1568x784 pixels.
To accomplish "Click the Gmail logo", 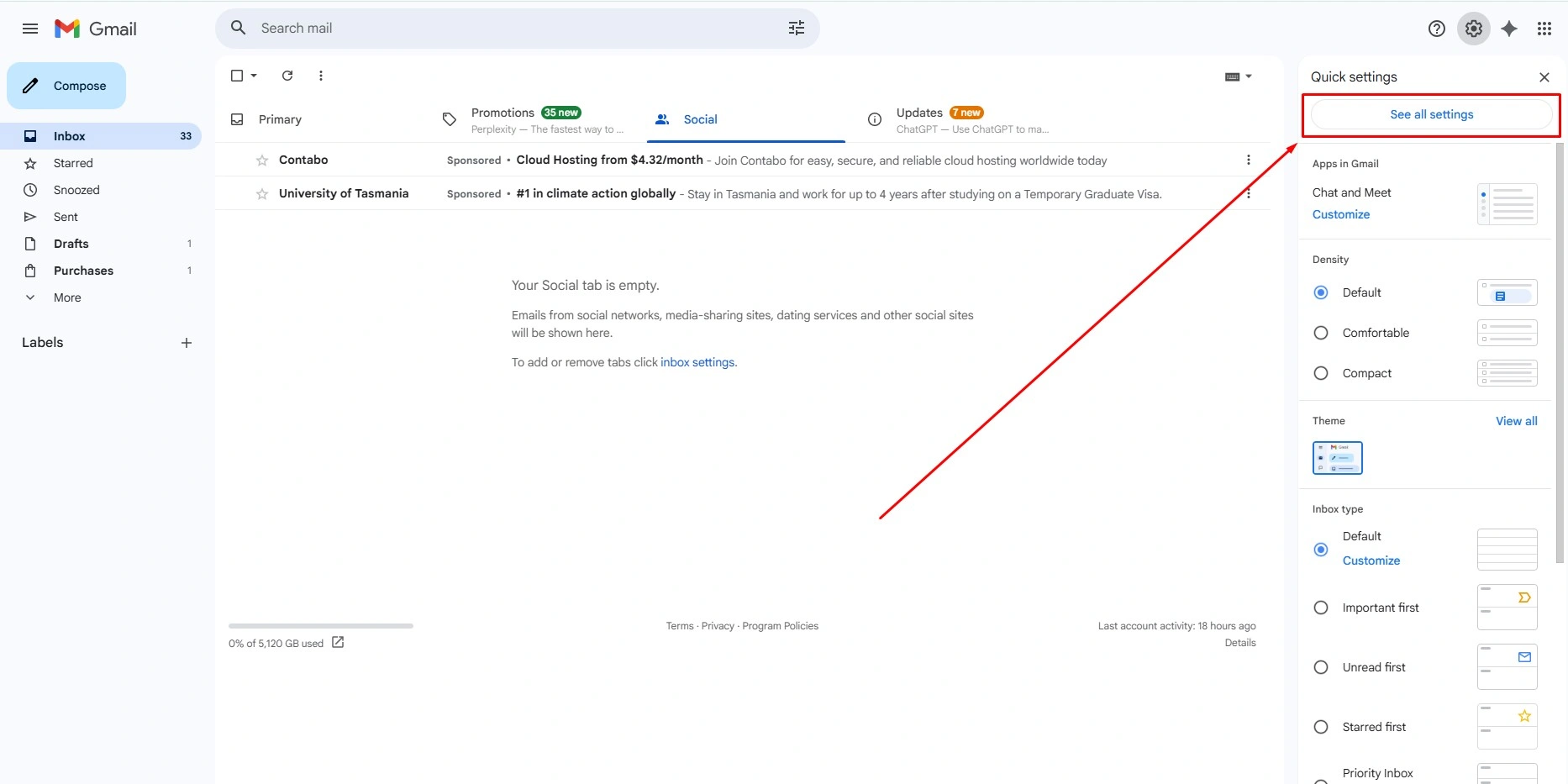I will (x=96, y=29).
